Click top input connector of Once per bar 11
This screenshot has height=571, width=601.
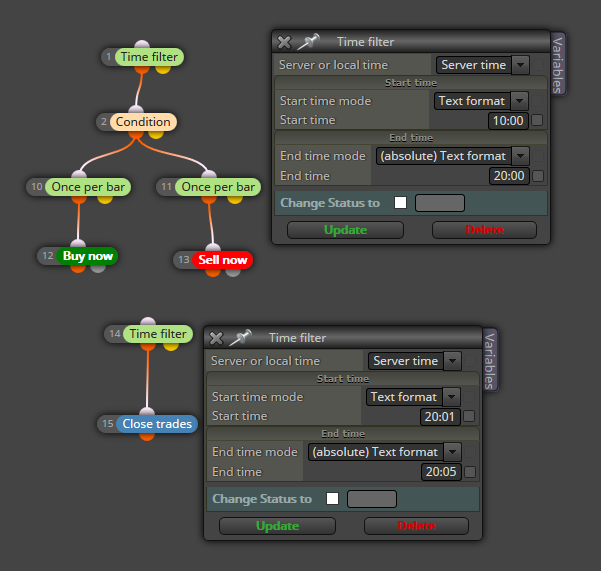pyautogui.click(x=209, y=174)
